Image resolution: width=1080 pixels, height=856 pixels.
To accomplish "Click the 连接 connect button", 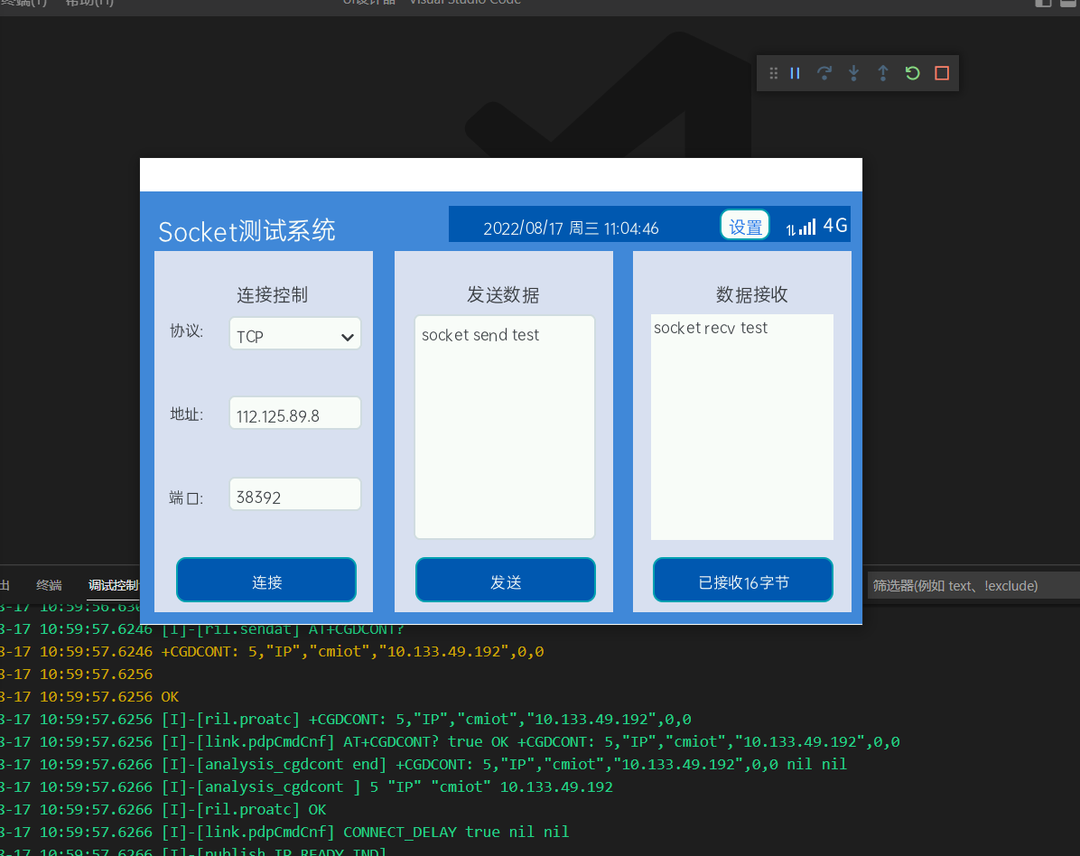I will pos(267,580).
